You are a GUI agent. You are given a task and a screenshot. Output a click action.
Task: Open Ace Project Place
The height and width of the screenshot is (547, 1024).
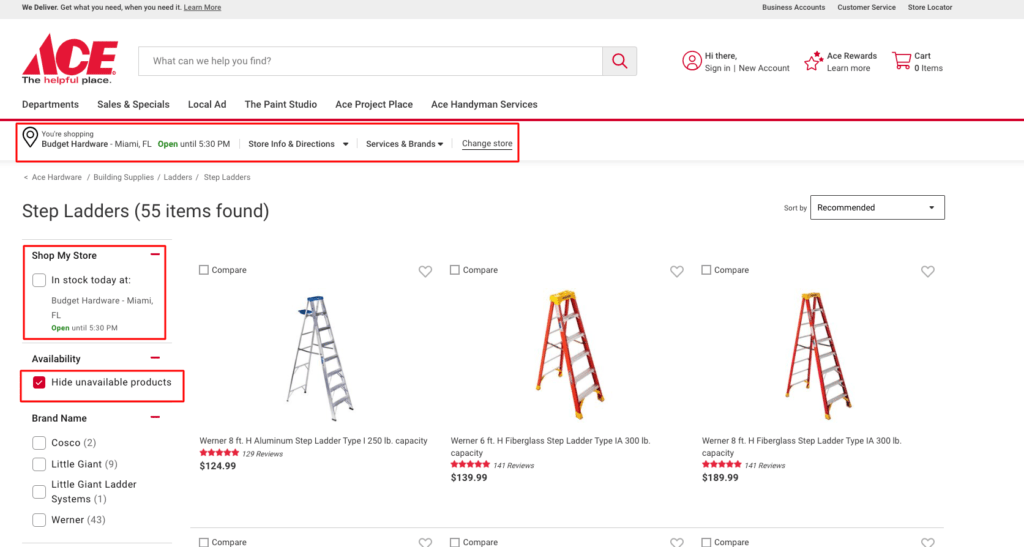tap(374, 104)
